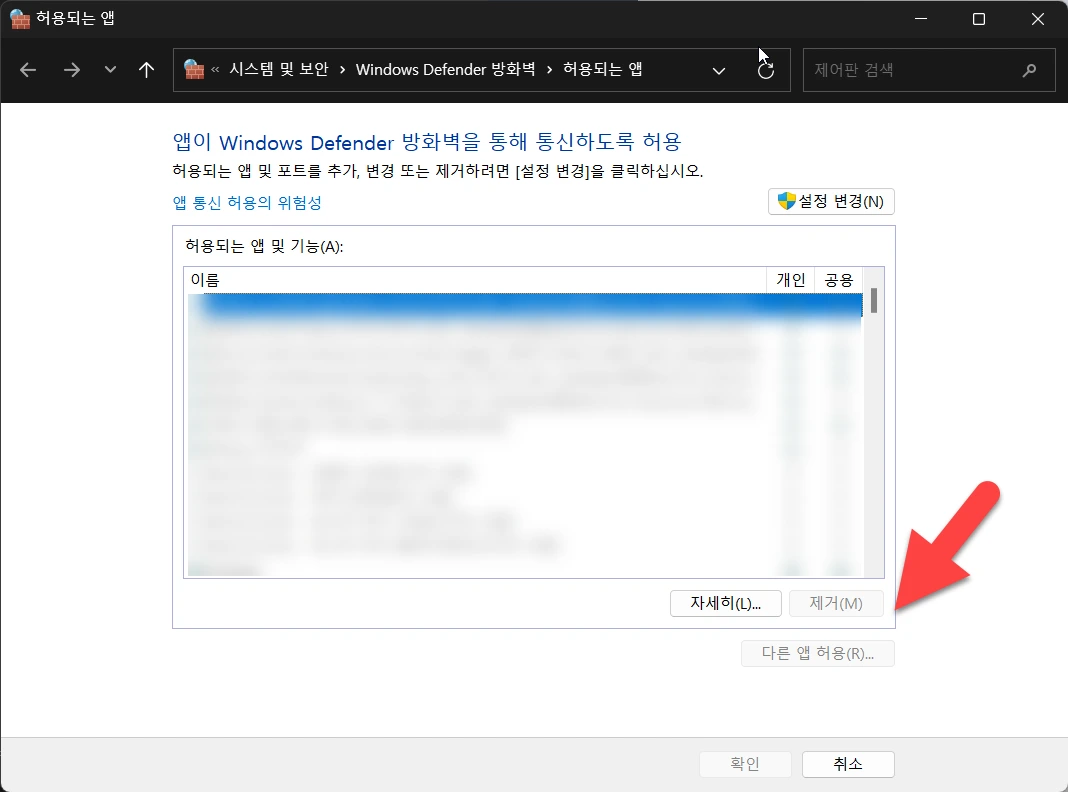
Task: Open the 앱 통신 허용의 위험성 link
Action: (247, 203)
